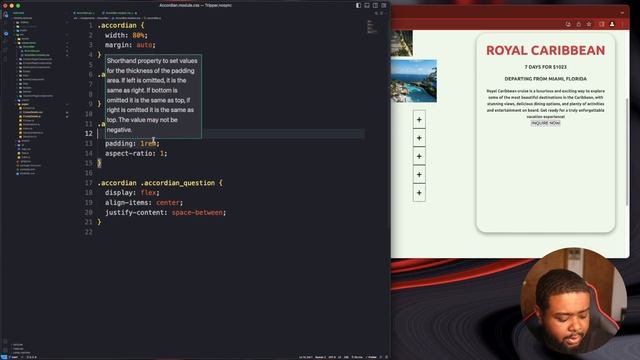Click the code minimap in the editor
This screenshot has height=360, width=640.
pos(371,27)
